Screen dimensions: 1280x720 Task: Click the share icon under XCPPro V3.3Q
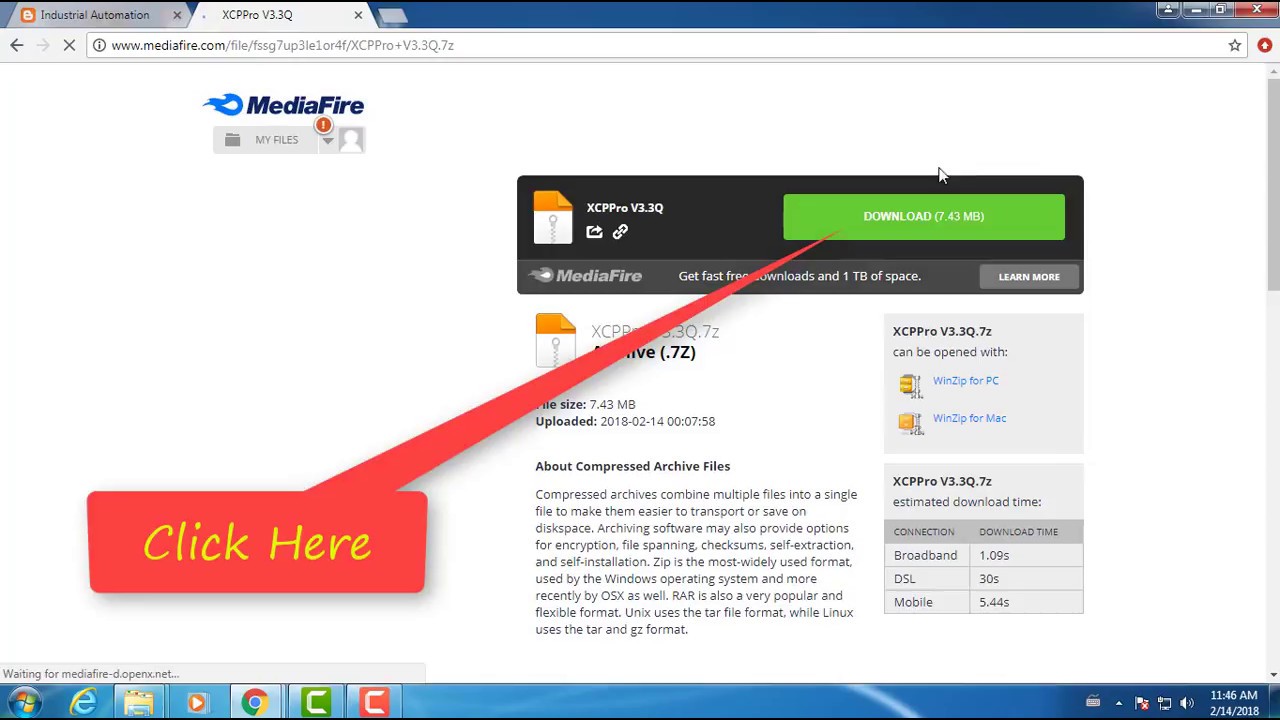click(595, 232)
